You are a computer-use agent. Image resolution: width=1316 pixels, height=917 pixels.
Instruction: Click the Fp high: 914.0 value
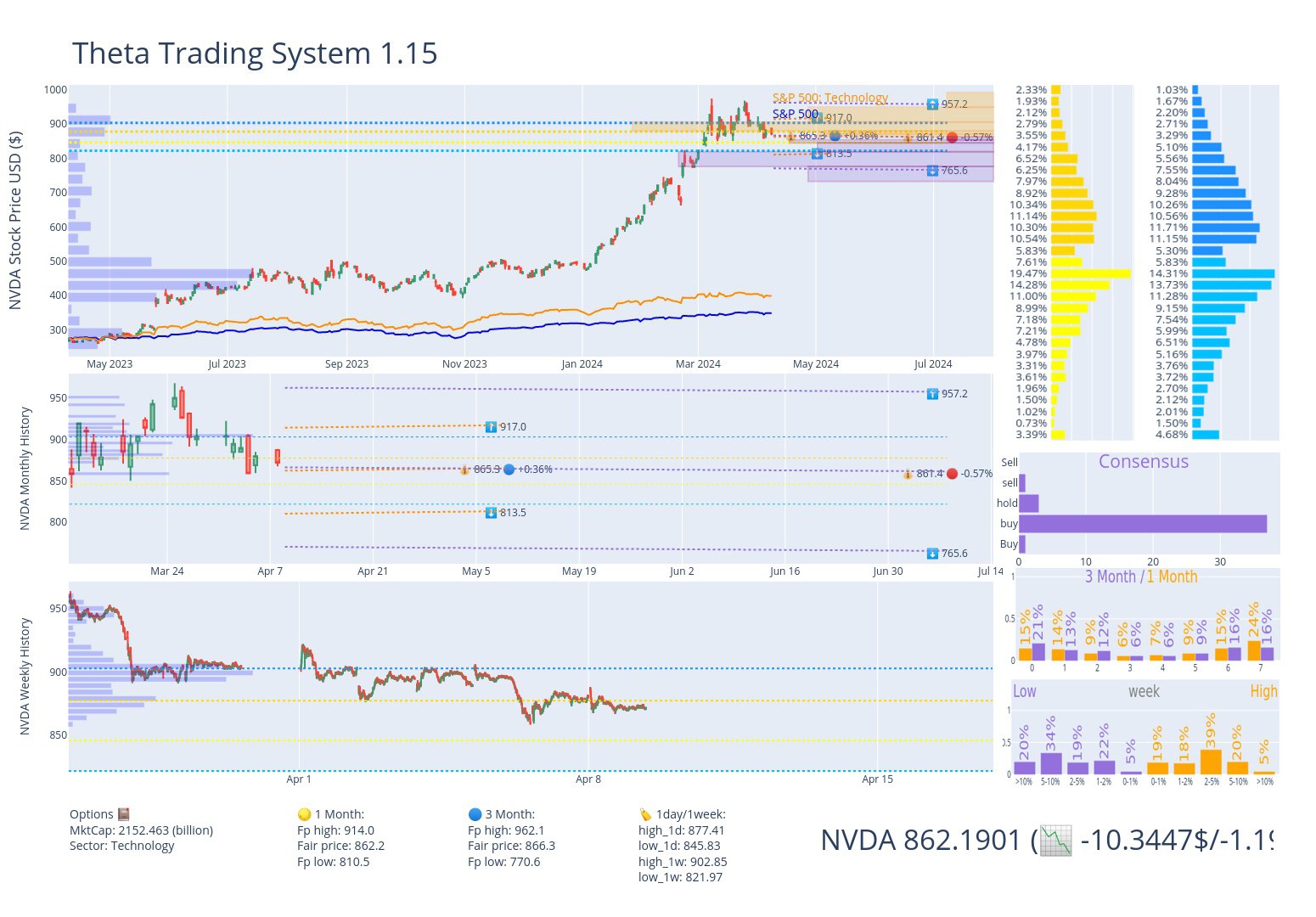[335, 830]
